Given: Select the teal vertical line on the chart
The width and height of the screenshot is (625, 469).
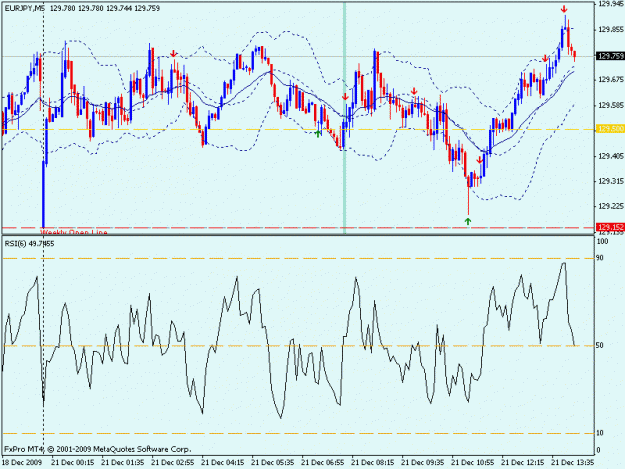Looking at the screenshot, I should pos(344,118).
